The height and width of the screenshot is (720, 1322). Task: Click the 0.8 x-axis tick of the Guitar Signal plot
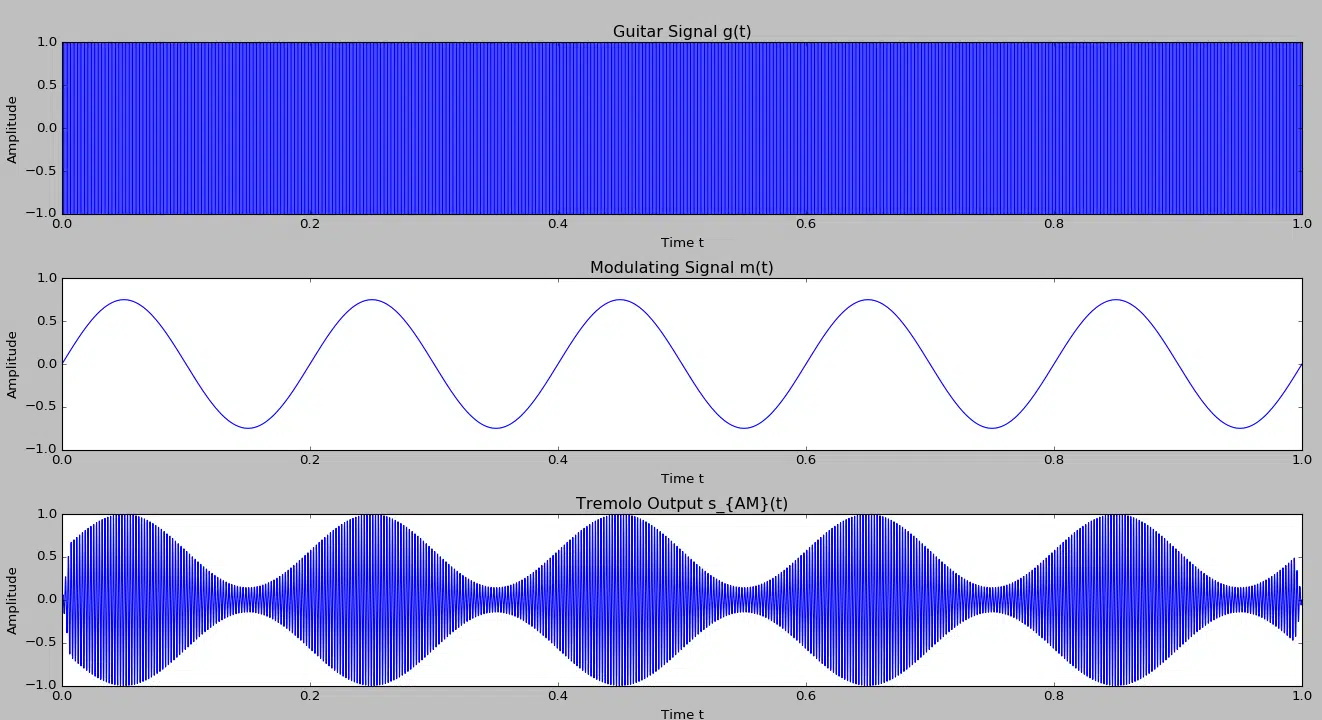coord(1054,224)
